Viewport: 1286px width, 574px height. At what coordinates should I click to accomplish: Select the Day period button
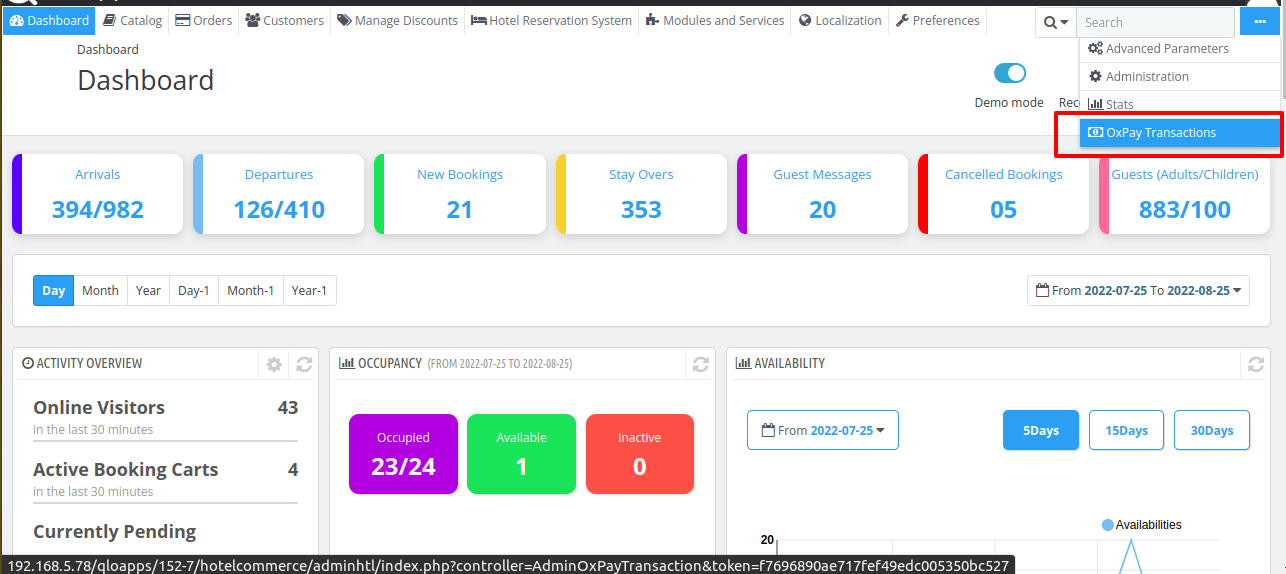pyautogui.click(x=53, y=291)
